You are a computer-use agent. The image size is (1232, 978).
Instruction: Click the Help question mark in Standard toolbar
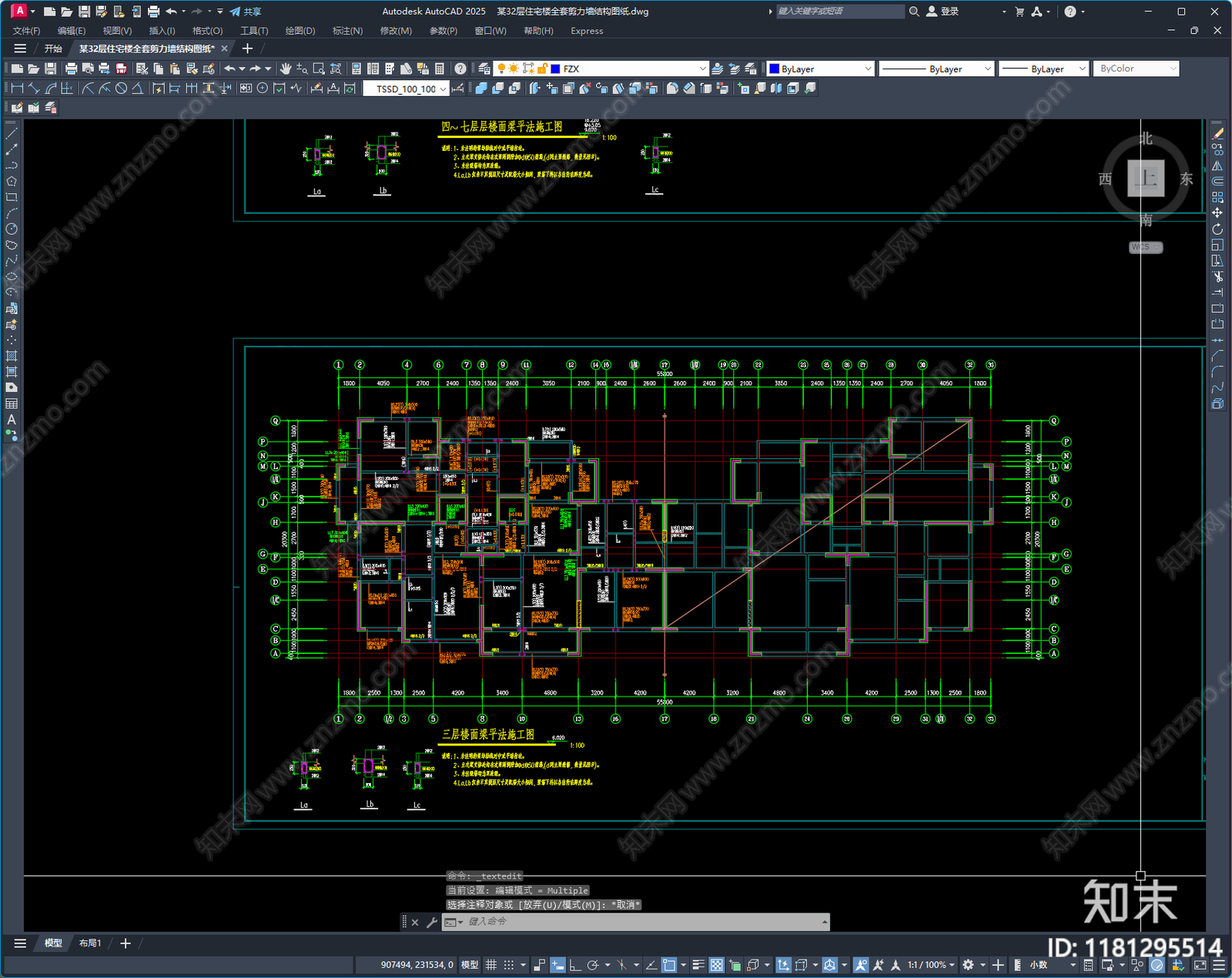pyautogui.click(x=460, y=69)
